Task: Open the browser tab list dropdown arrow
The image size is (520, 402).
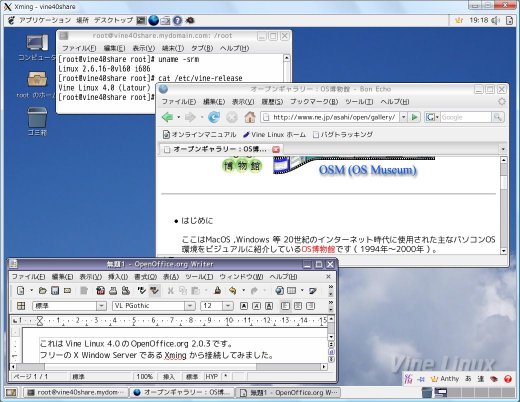Action: (503, 149)
